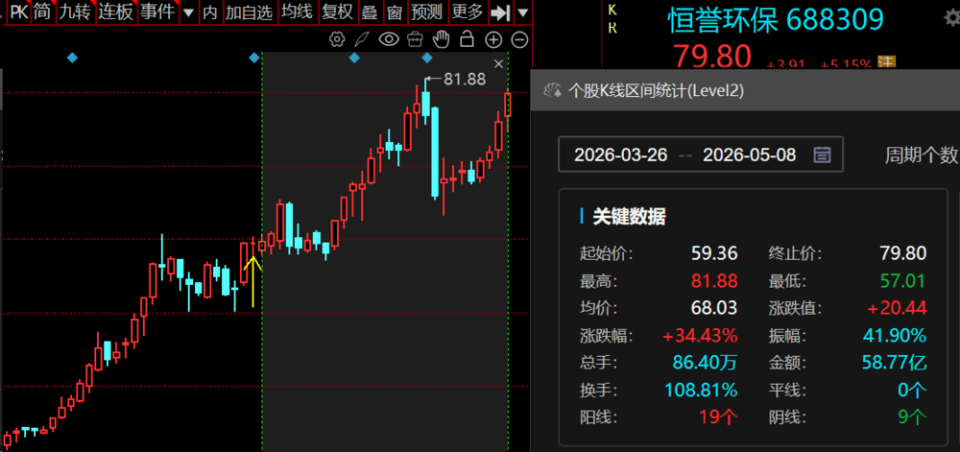
Task: Click 最低 value 57.01
Action: [903, 281]
